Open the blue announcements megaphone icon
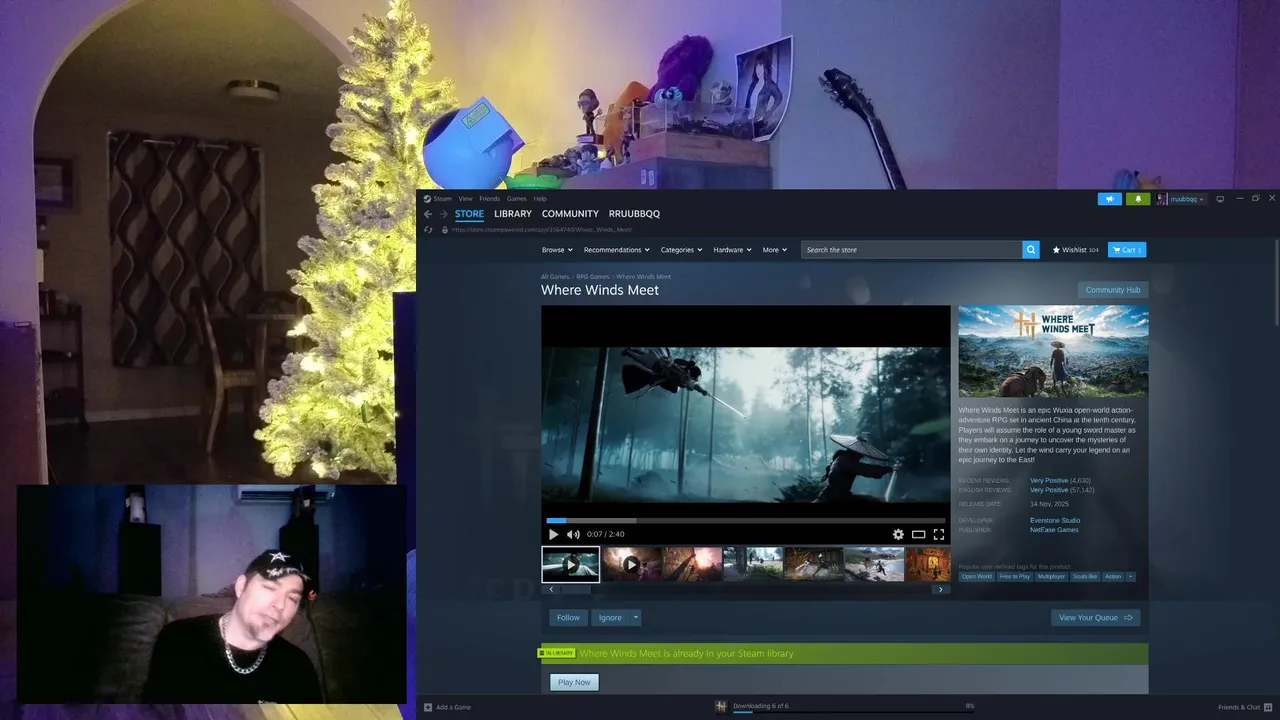 point(1109,199)
